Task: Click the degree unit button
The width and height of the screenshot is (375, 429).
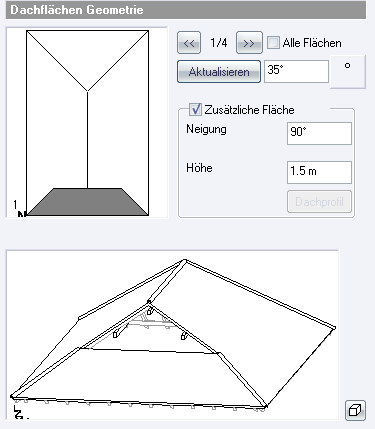Action: [x=348, y=72]
